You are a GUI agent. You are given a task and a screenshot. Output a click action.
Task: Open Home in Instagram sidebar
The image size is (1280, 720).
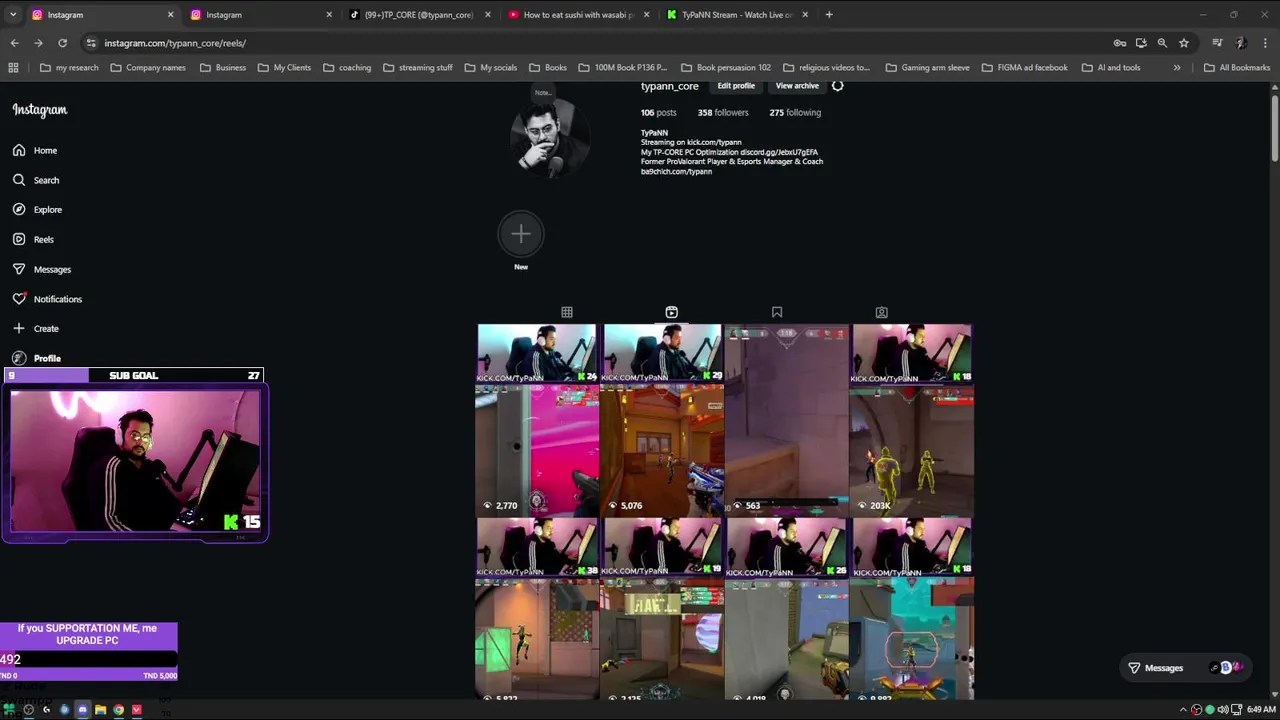click(x=35, y=150)
